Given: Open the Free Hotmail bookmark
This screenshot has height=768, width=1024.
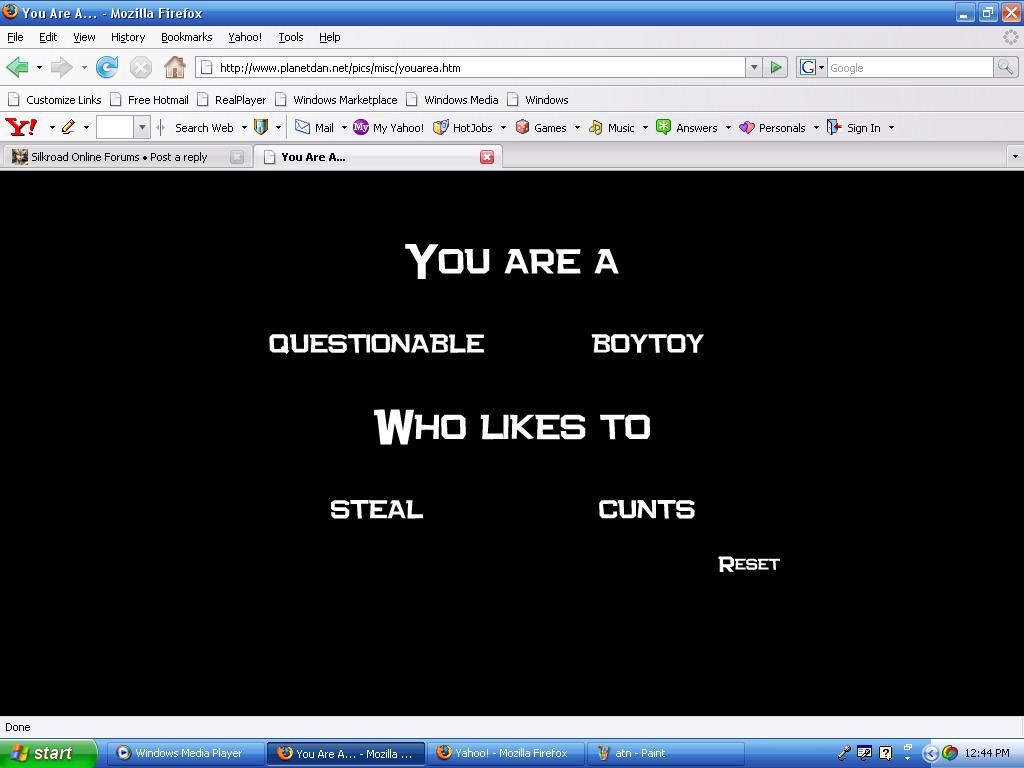Looking at the screenshot, I should pyautogui.click(x=158, y=99).
